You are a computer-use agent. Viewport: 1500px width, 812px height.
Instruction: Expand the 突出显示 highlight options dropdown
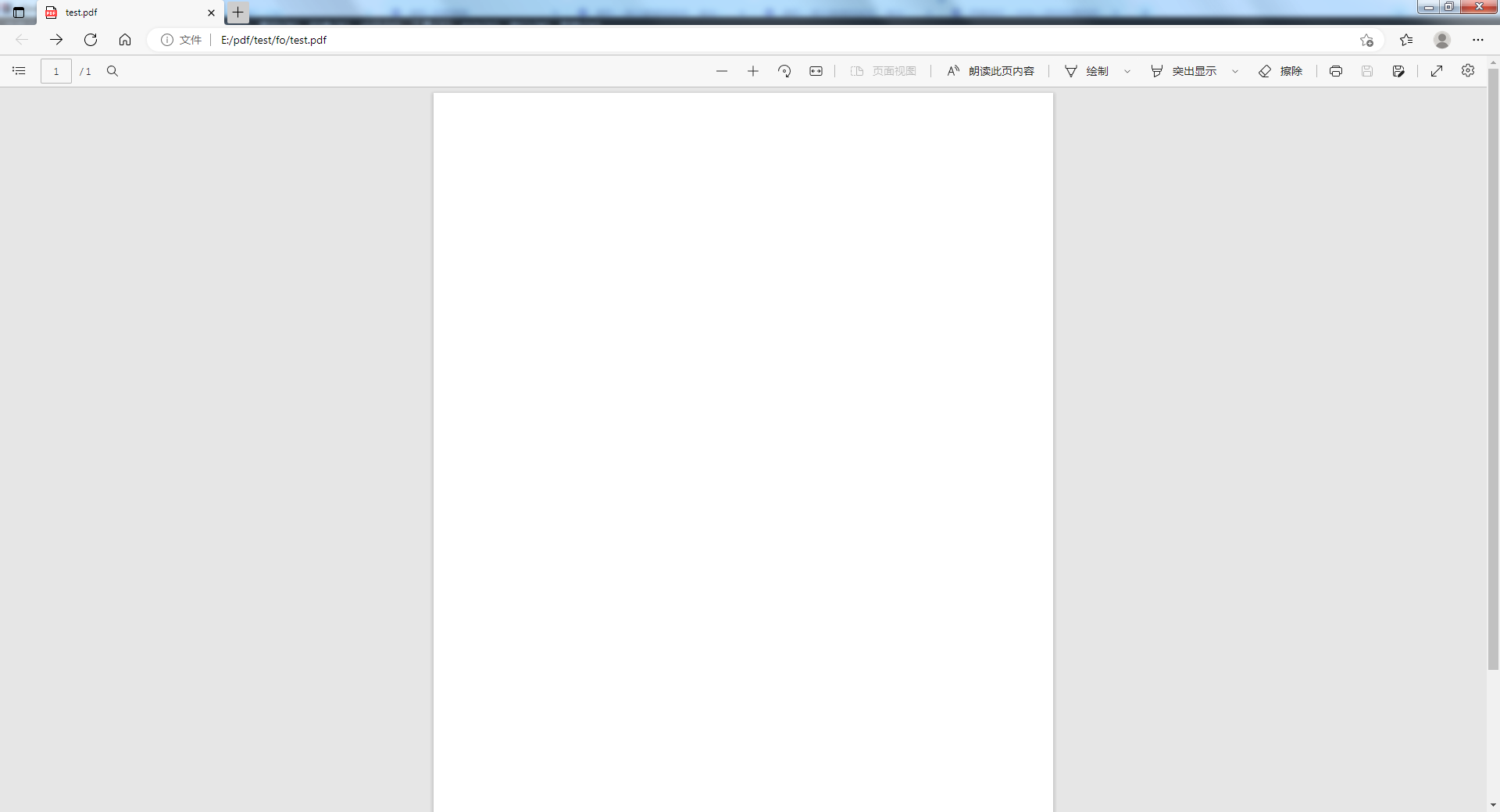coord(1235,71)
